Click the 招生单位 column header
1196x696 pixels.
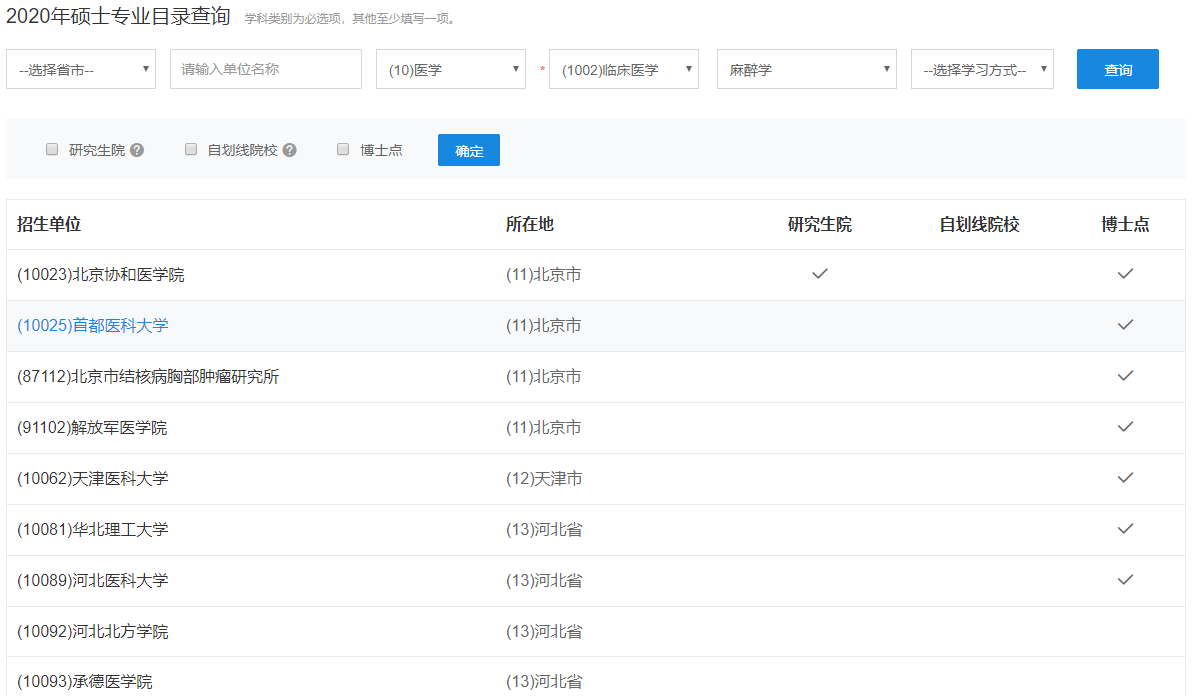click(49, 224)
